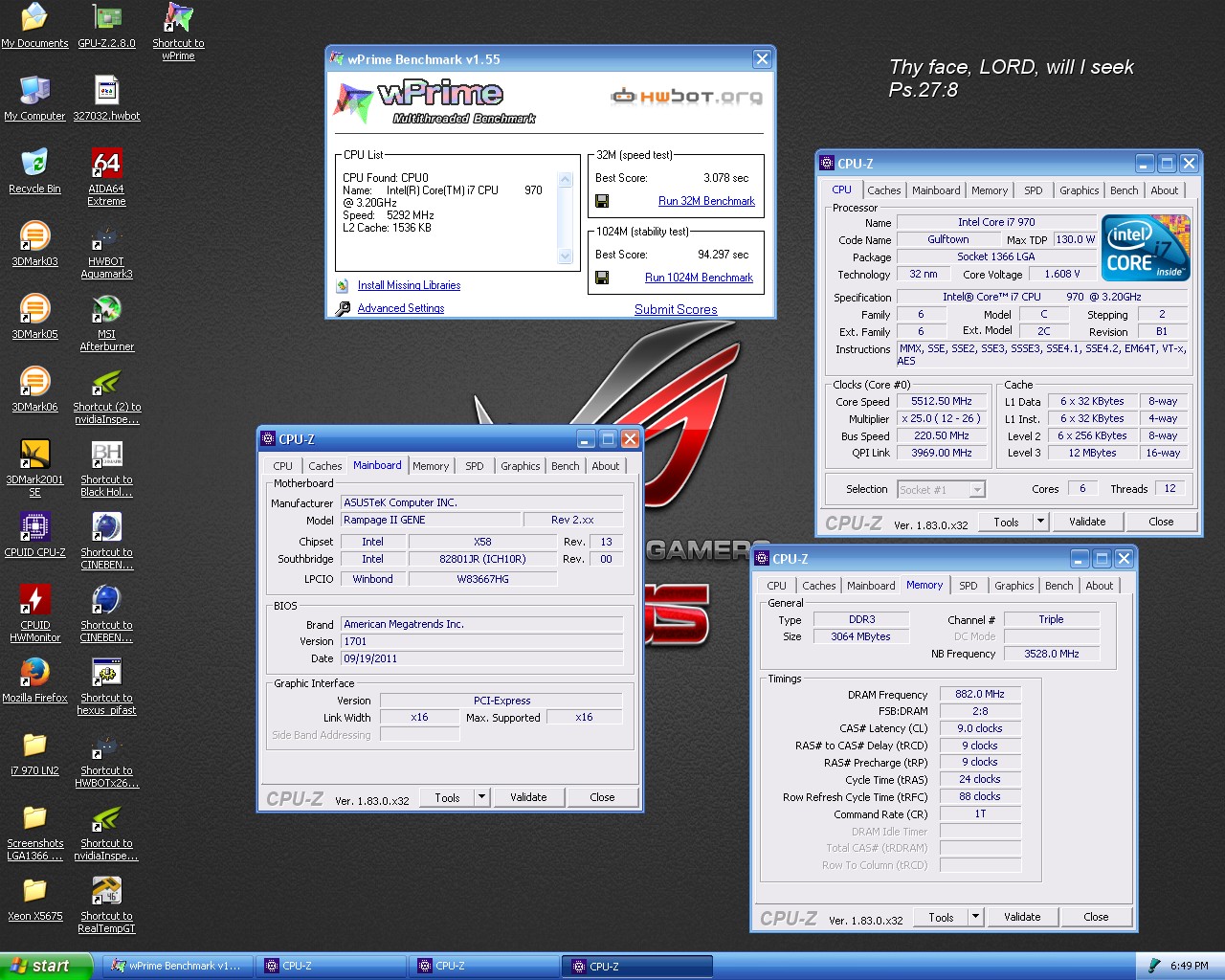Select the Shortcut to HWBOTx265 icon
This screenshot has height=980, width=1225.
point(106,759)
